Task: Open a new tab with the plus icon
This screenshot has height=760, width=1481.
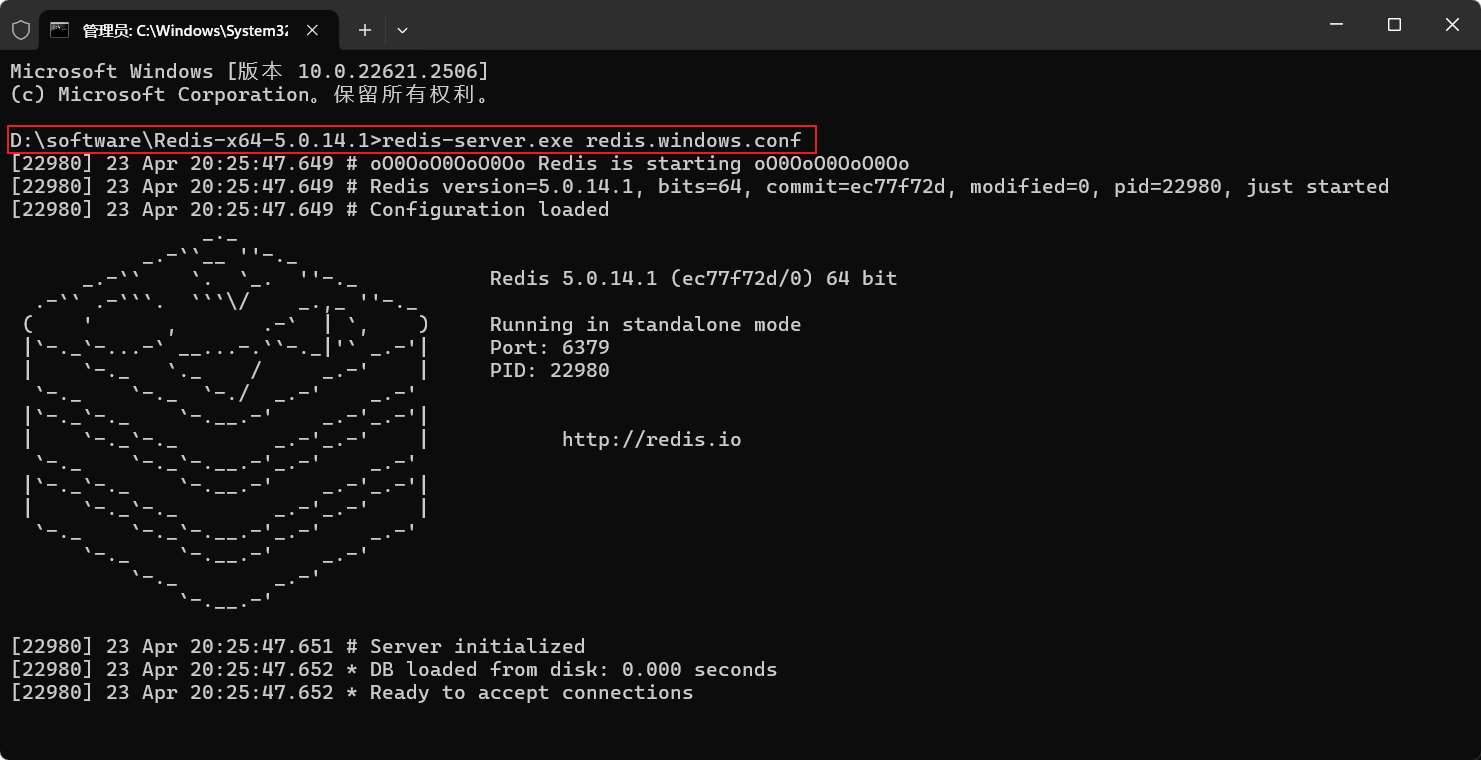Action: click(x=364, y=30)
